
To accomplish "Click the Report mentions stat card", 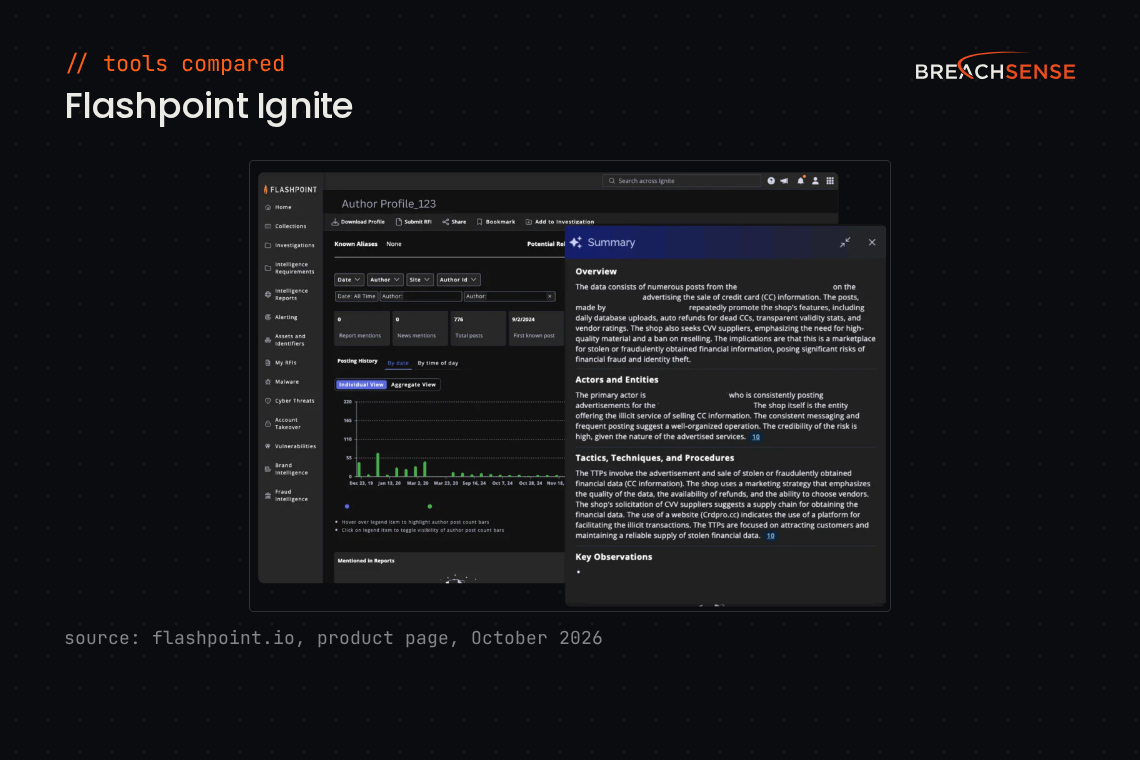I will pos(362,328).
